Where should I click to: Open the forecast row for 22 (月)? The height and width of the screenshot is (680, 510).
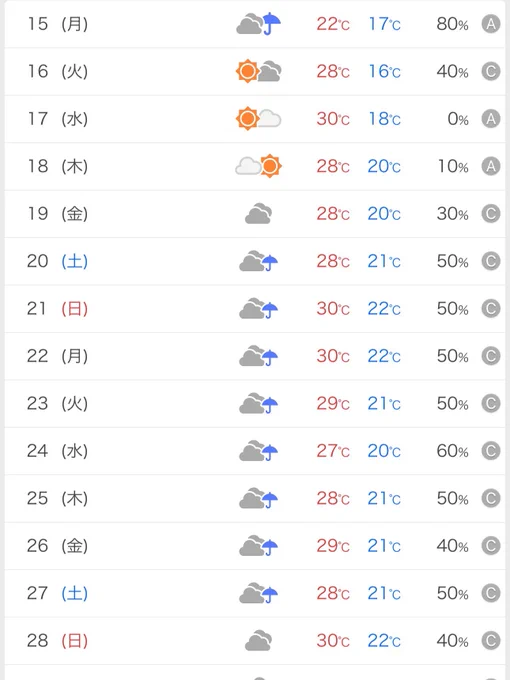(255, 356)
